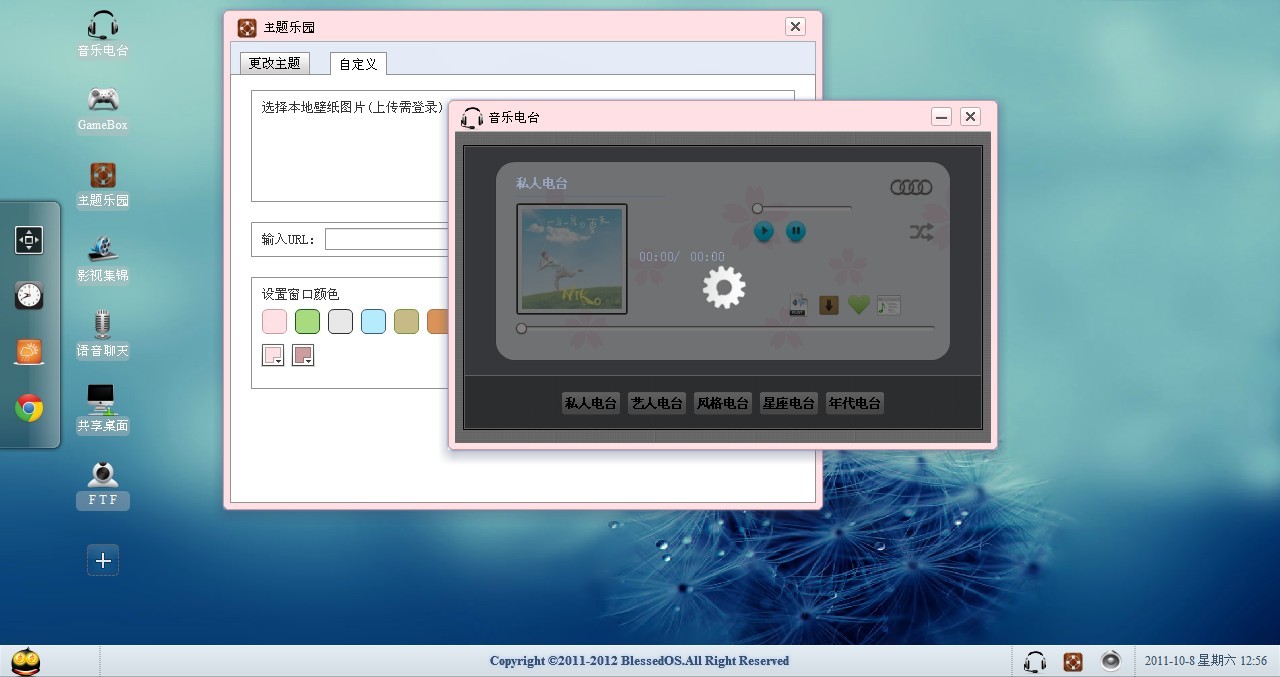The height and width of the screenshot is (677, 1280).
Task: Open 音乐电台 from the taskbar tray
Action: click(1034, 661)
